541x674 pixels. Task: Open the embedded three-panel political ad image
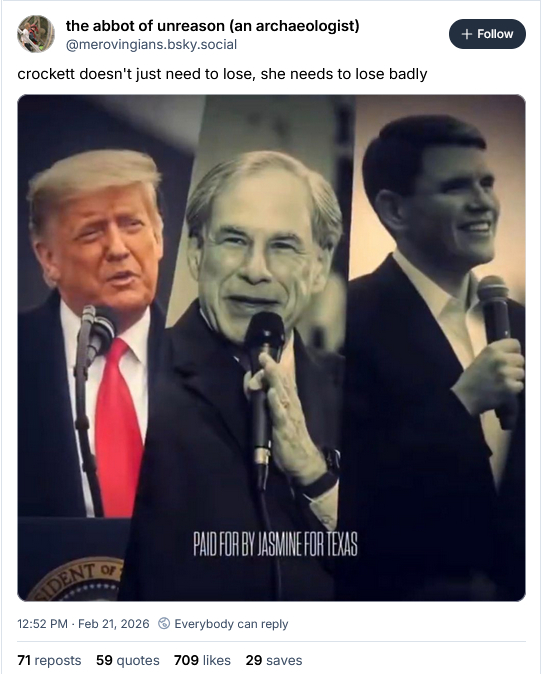[271, 347]
